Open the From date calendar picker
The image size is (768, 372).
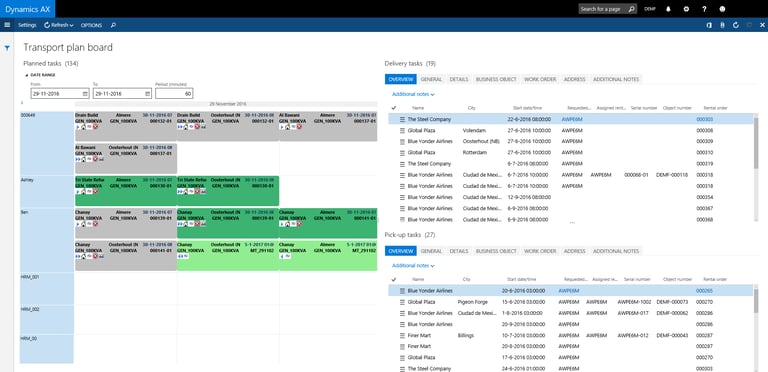(85, 93)
